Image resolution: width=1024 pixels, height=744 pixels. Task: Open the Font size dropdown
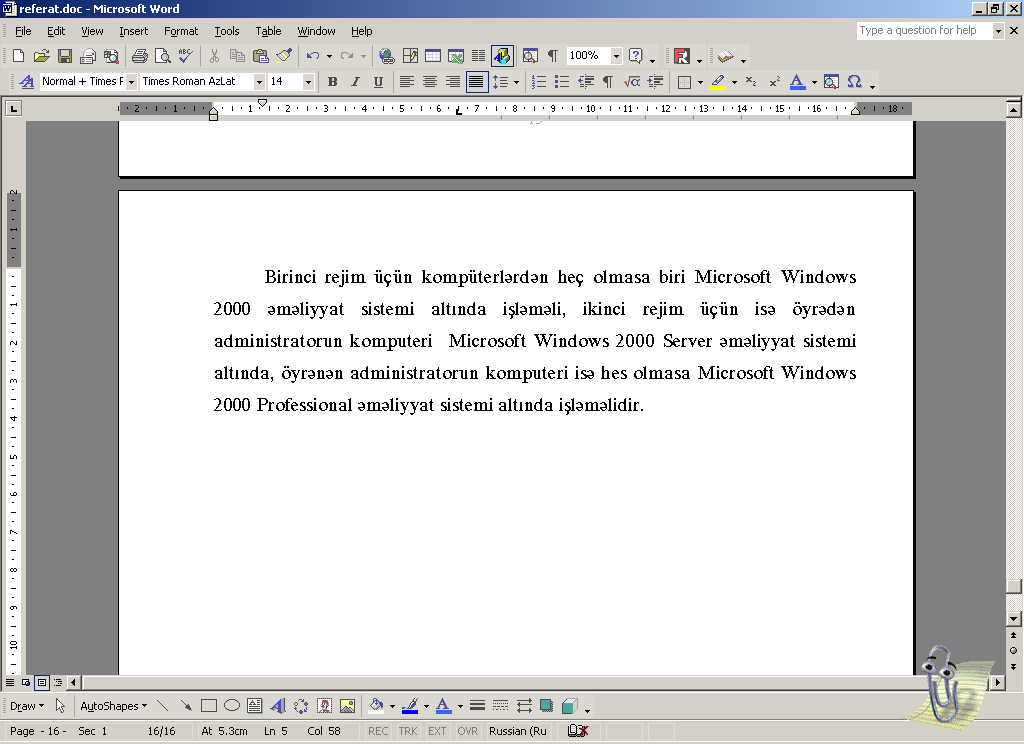tap(308, 82)
